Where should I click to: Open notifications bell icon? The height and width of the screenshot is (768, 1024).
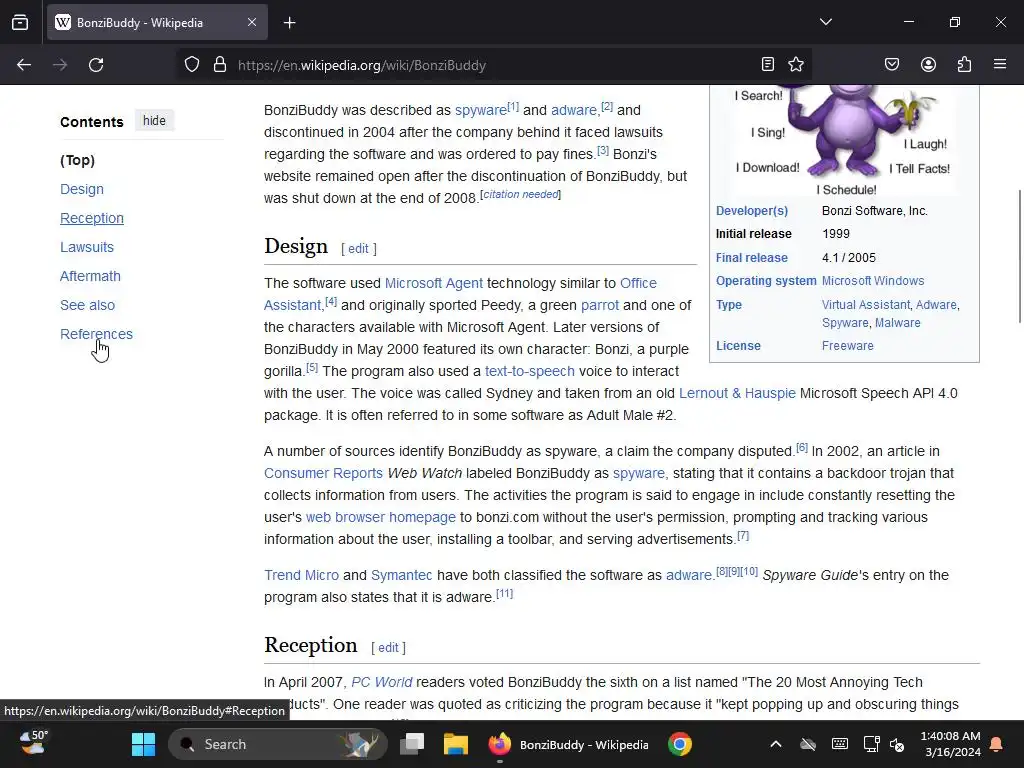tap(997, 744)
